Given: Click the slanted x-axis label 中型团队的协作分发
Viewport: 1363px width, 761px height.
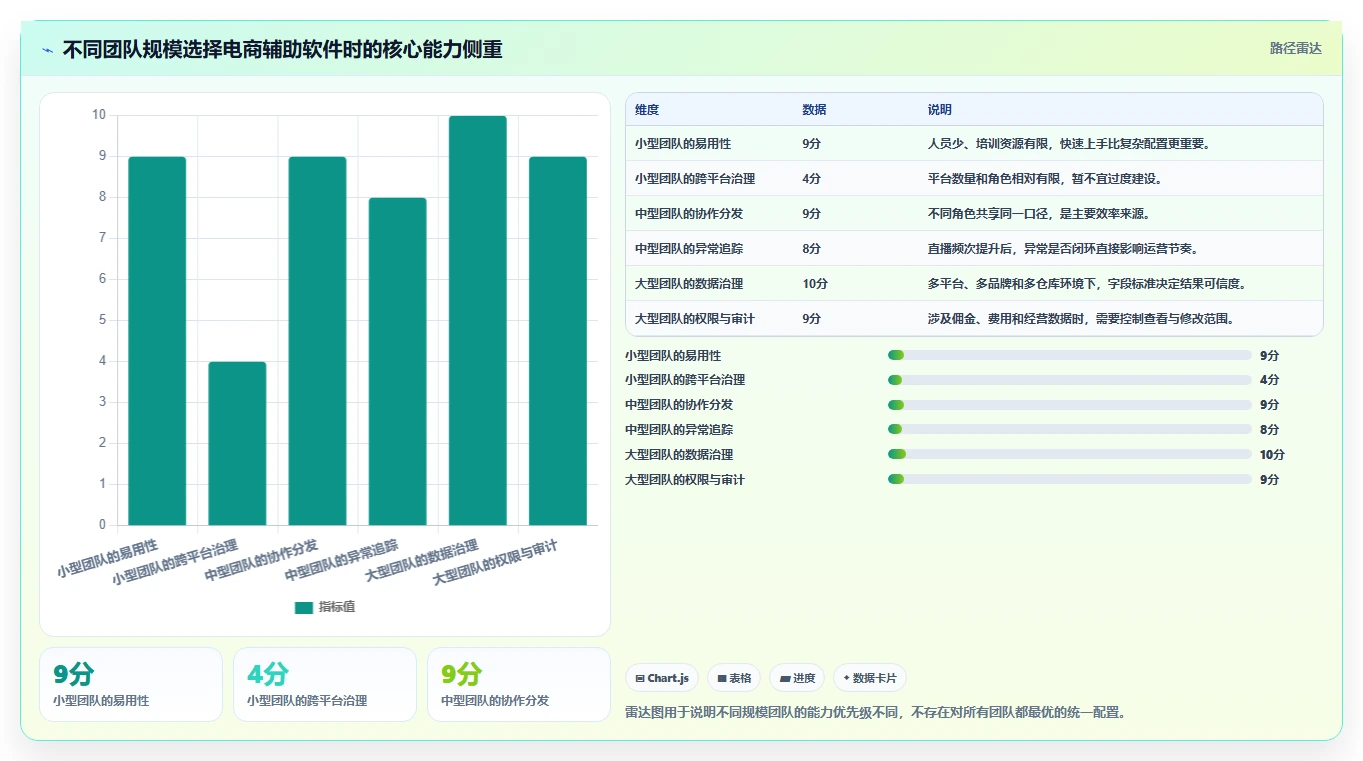Looking at the screenshot, I should [x=261, y=560].
